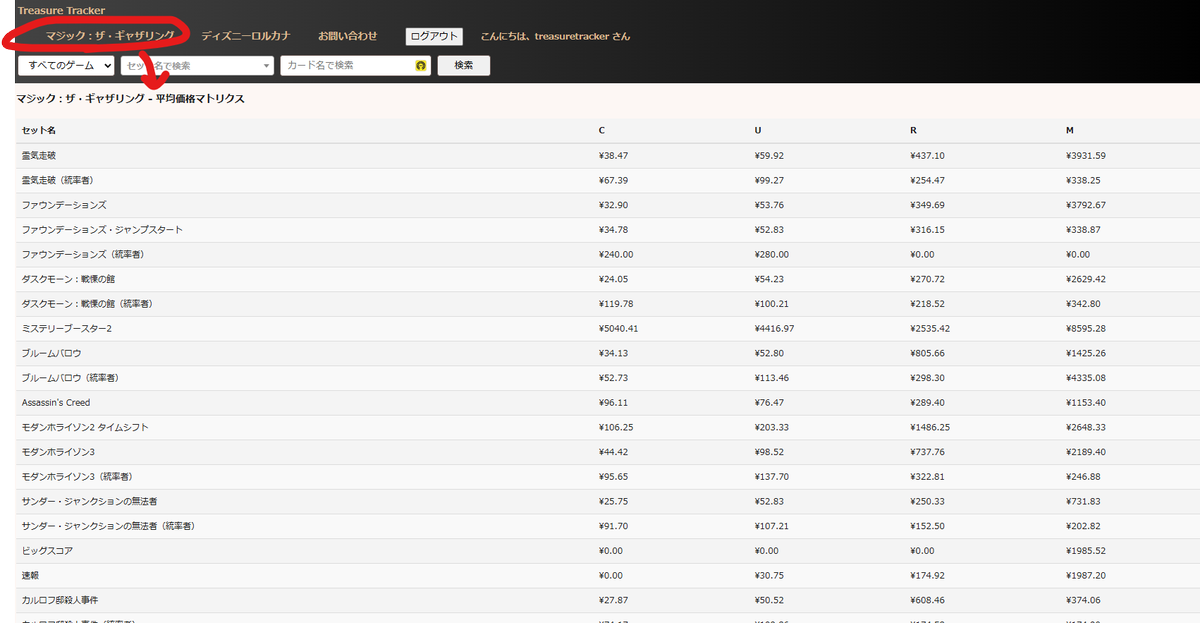Click the ¥737.76 rare price cell
The width and height of the screenshot is (1200, 623).
(x=927, y=452)
